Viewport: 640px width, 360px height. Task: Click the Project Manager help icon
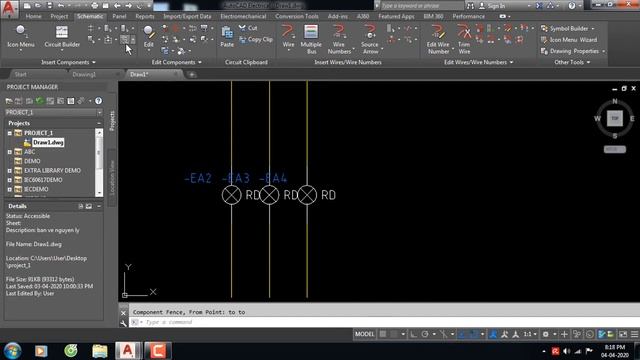[98, 101]
